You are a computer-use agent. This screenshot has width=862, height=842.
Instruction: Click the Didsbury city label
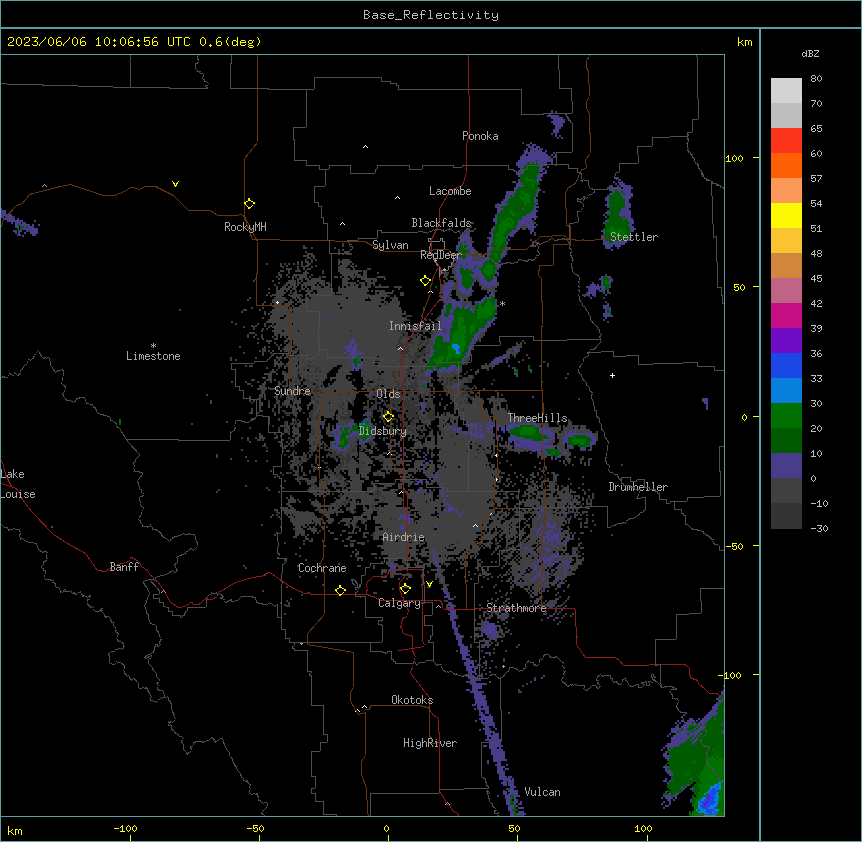(383, 431)
